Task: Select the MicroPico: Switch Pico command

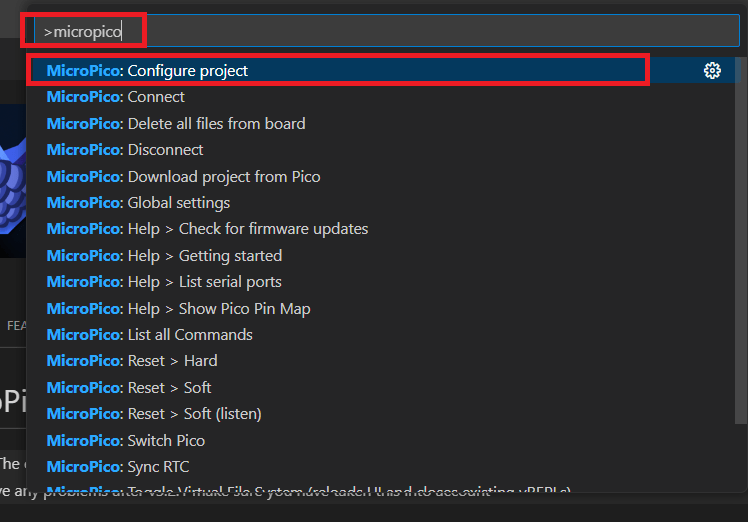Action: coord(125,441)
